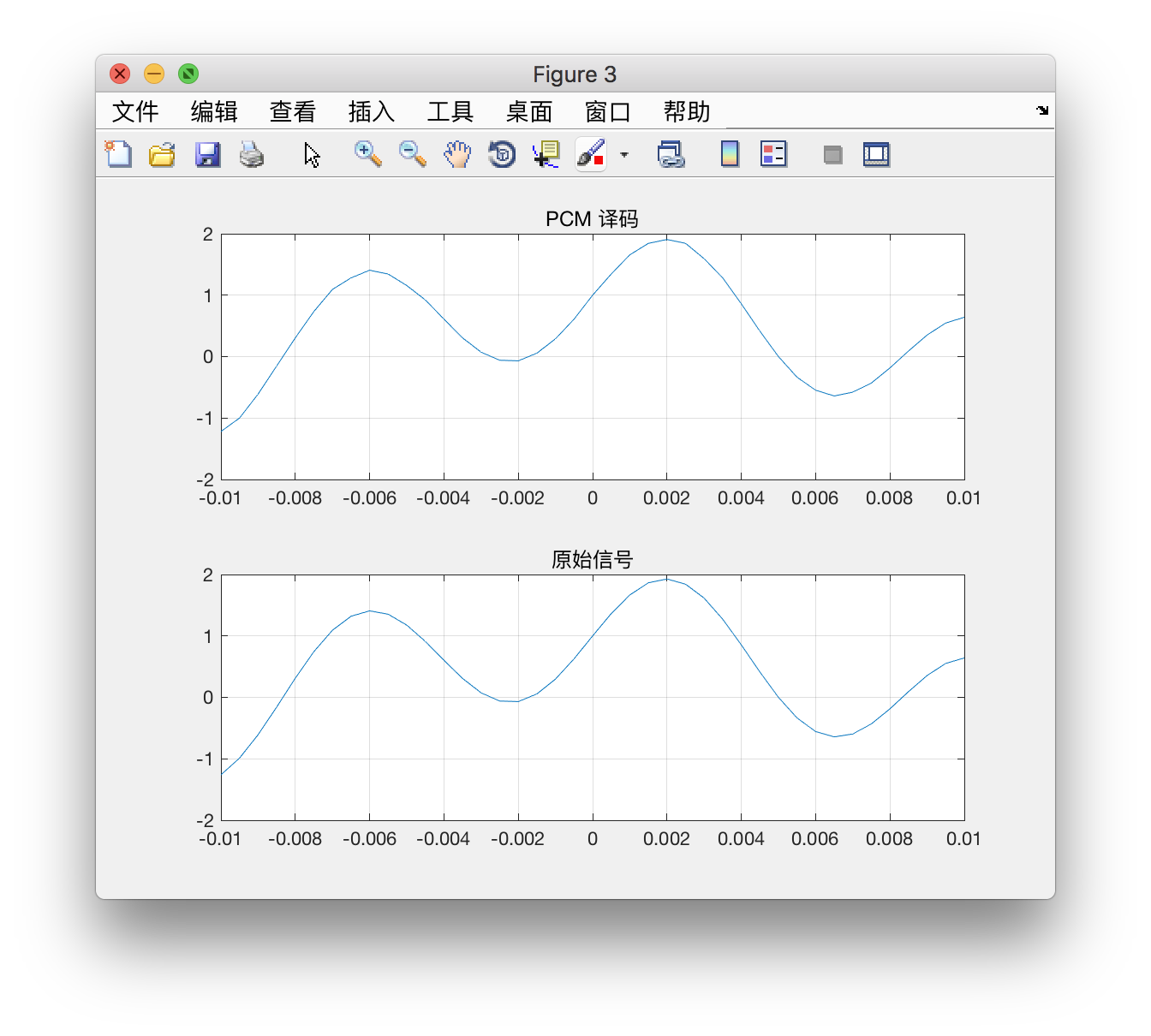1151x1036 pixels.
Task: Select the Zoom In tool
Action: tap(367, 154)
